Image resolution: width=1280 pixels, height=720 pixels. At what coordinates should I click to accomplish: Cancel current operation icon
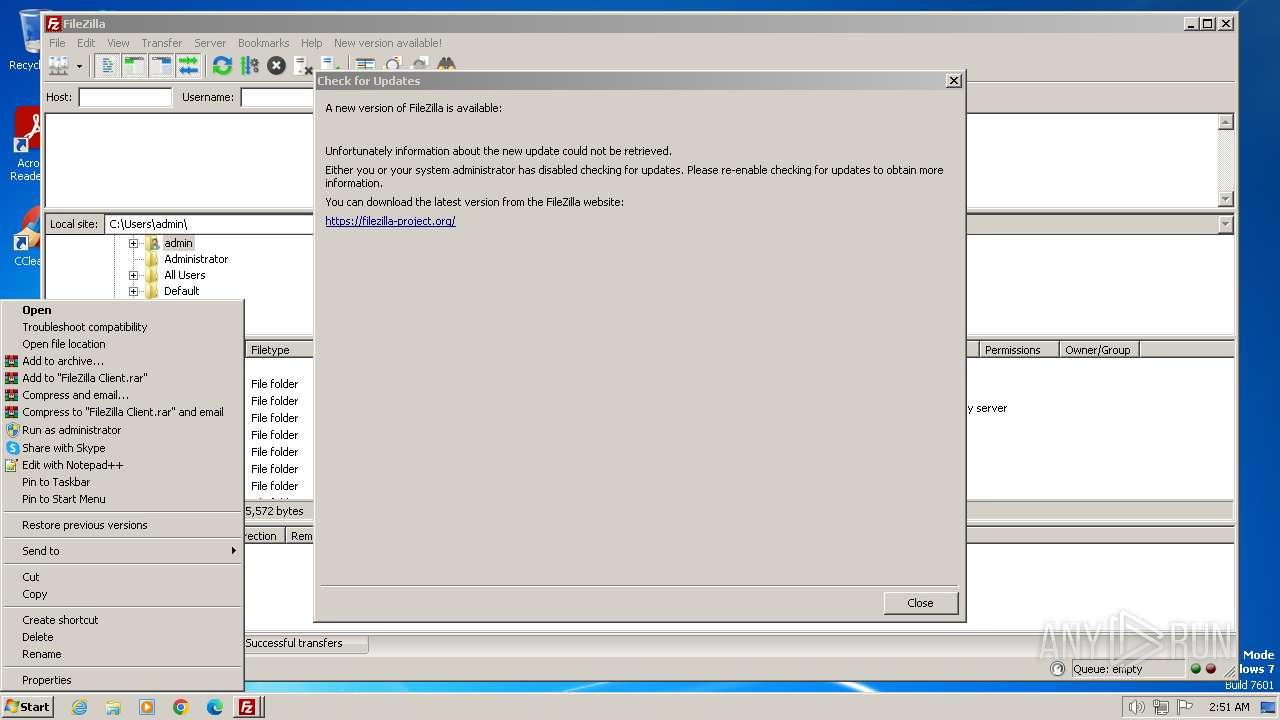click(276, 66)
